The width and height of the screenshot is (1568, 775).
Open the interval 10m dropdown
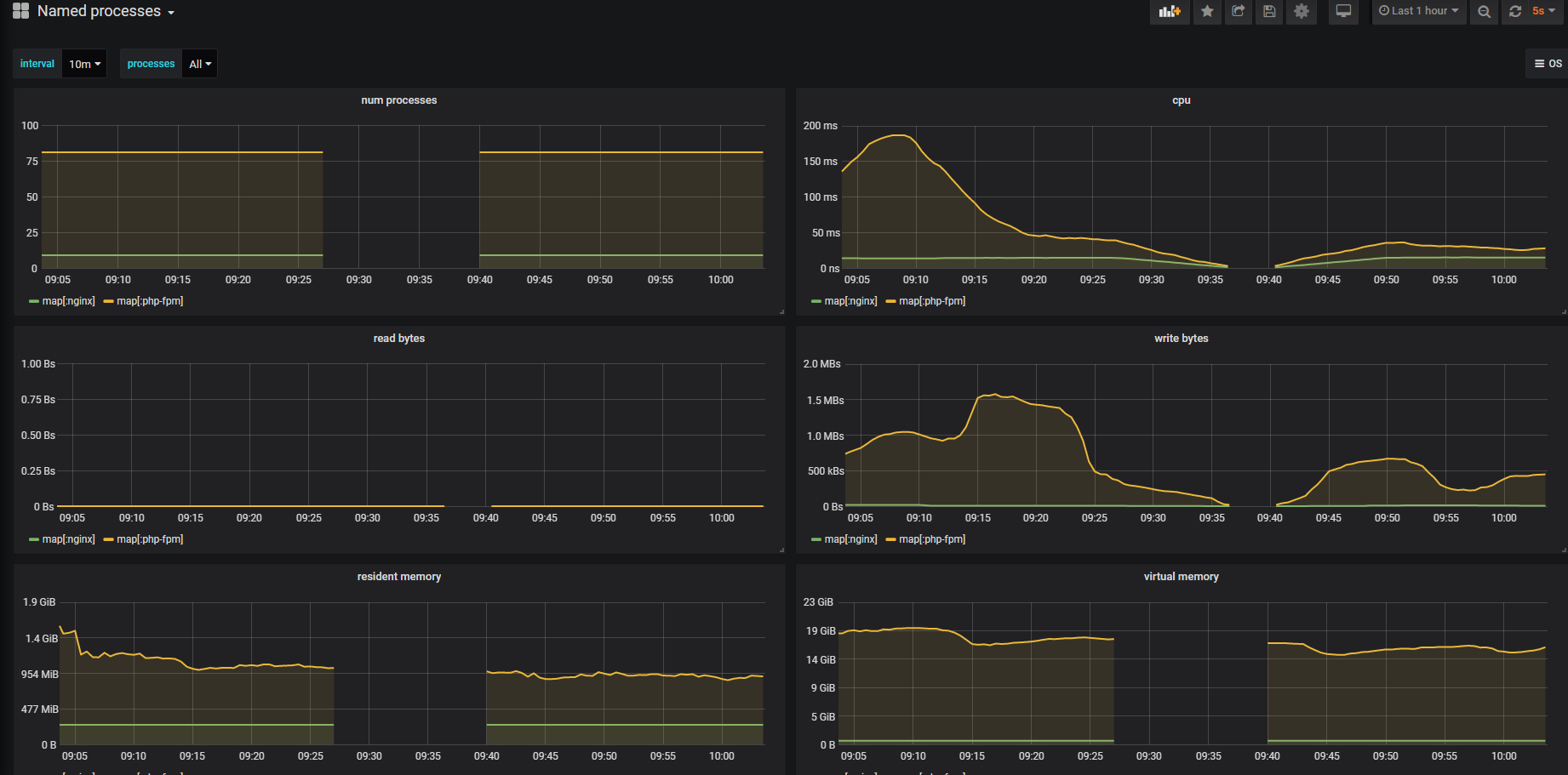pyautogui.click(x=84, y=63)
